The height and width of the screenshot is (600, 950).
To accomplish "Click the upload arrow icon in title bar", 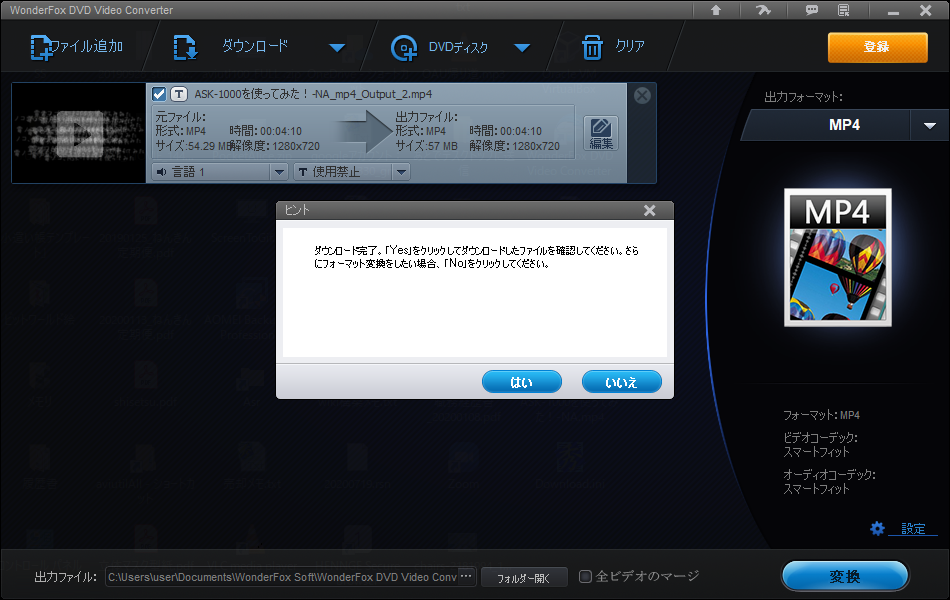I will tap(716, 10).
